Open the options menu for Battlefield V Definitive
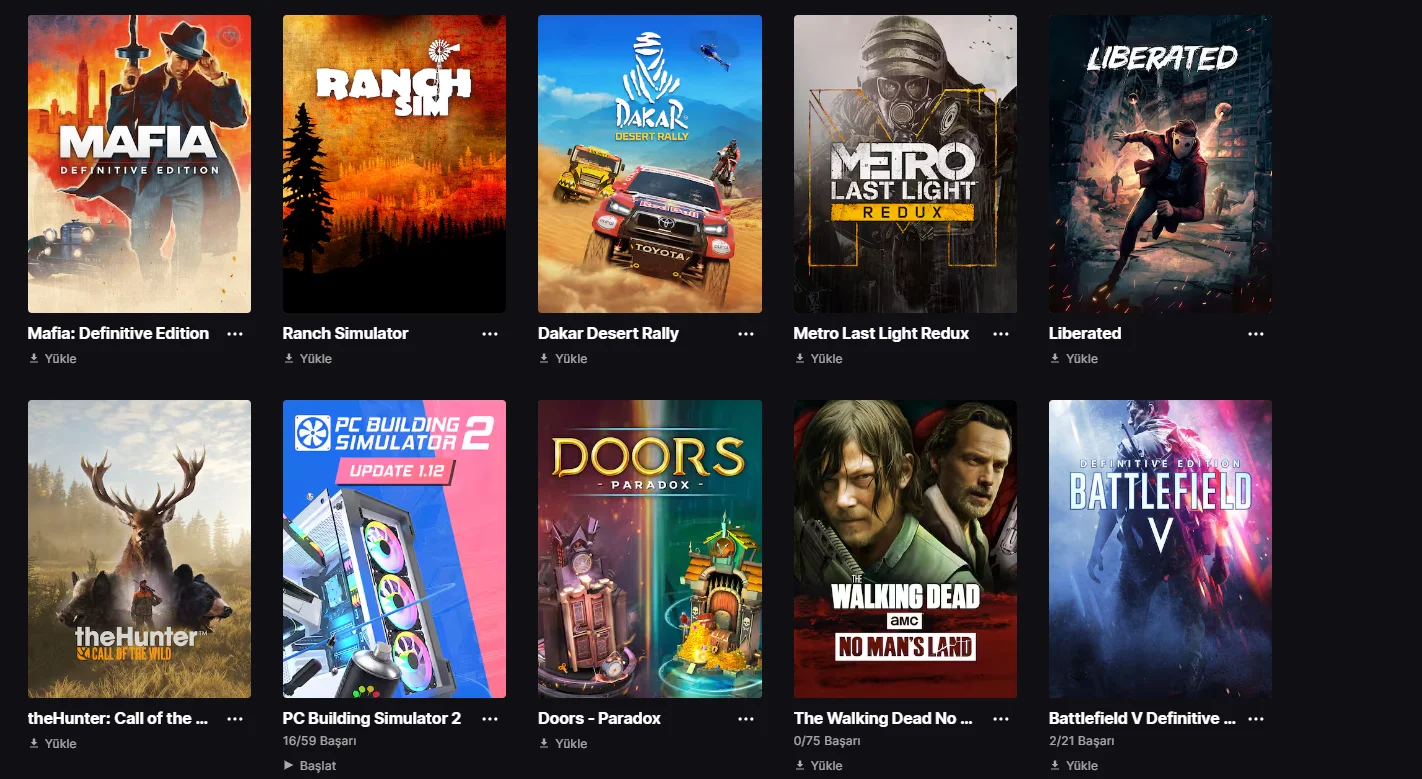The width and height of the screenshot is (1422, 779). click(1256, 719)
